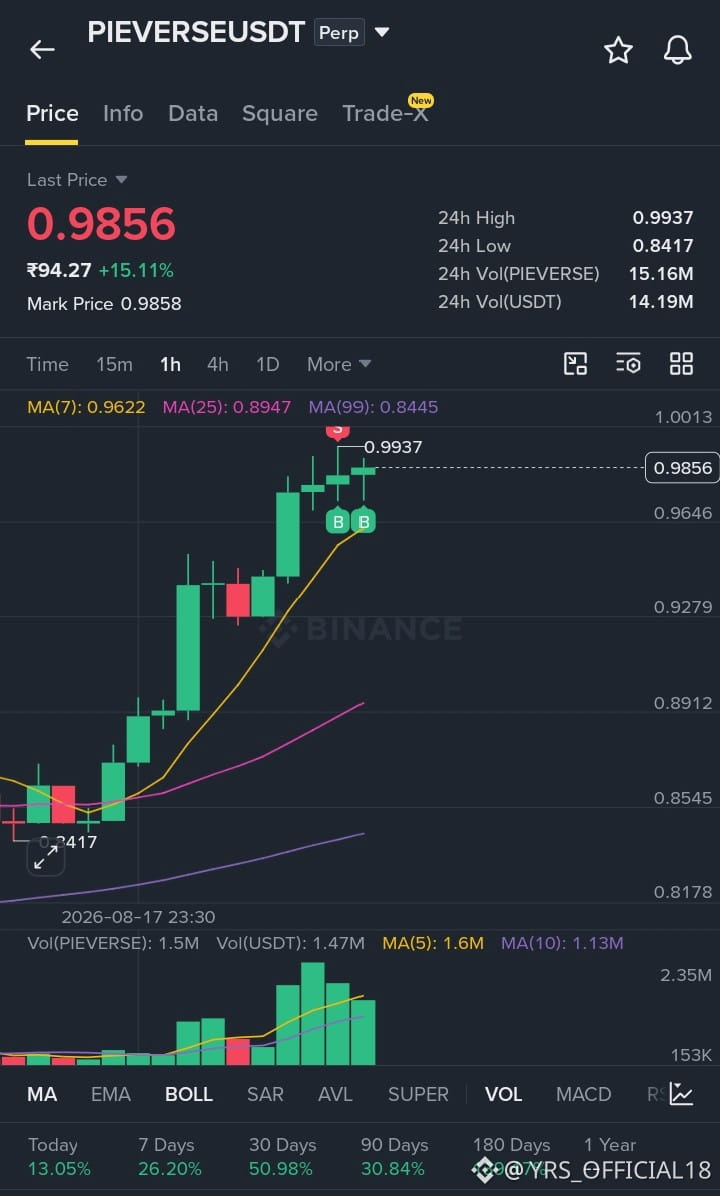Select the Time chart interval
The image size is (720, 1196).
[47, 365]
